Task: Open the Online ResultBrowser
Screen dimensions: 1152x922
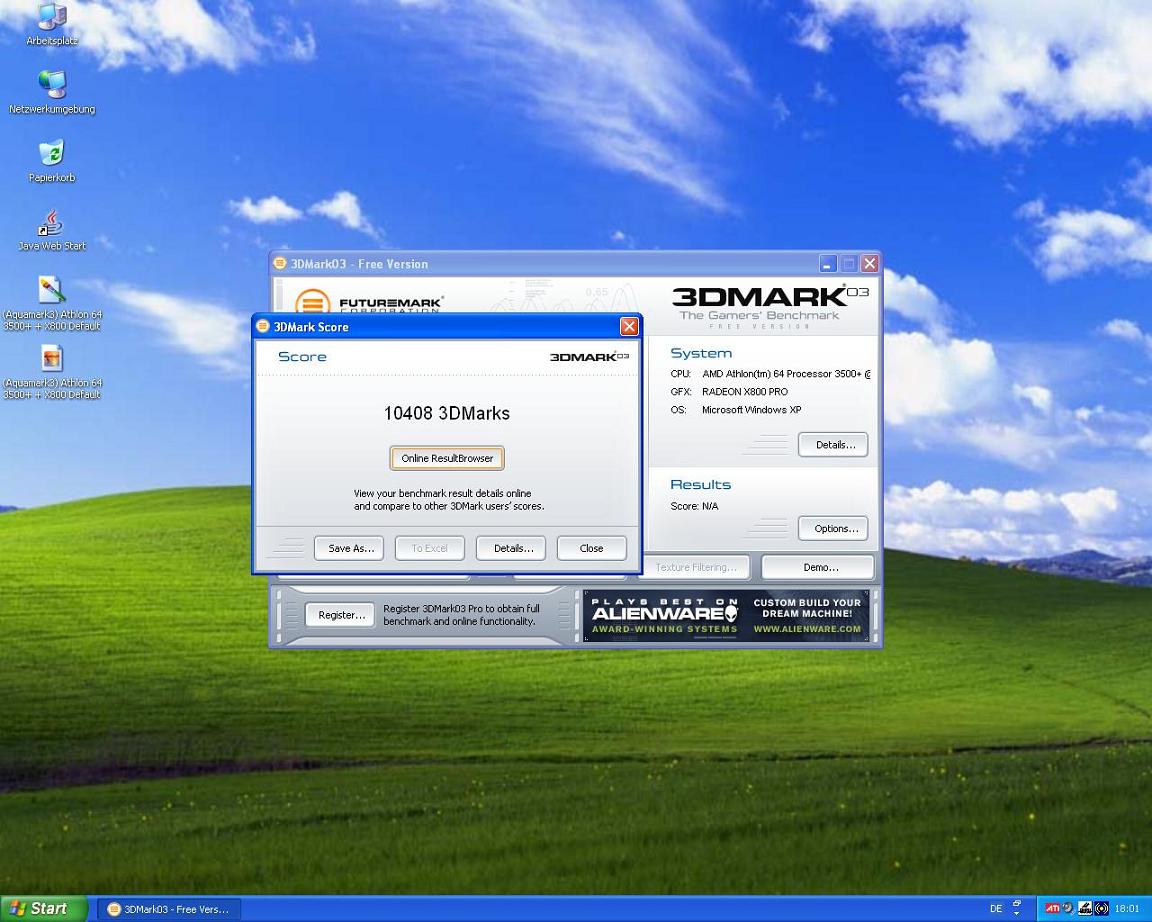Action: [x=447, y=458]
